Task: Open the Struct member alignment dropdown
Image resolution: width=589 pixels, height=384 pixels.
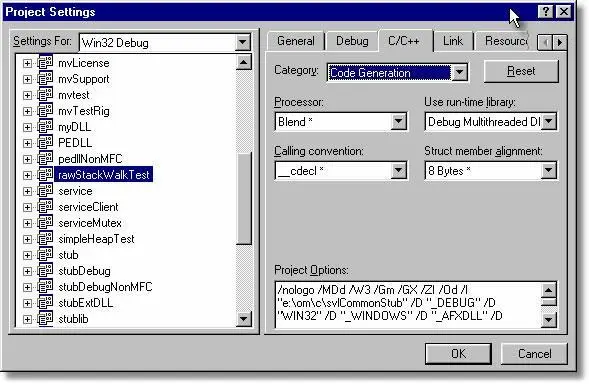Action: [548, 171]
